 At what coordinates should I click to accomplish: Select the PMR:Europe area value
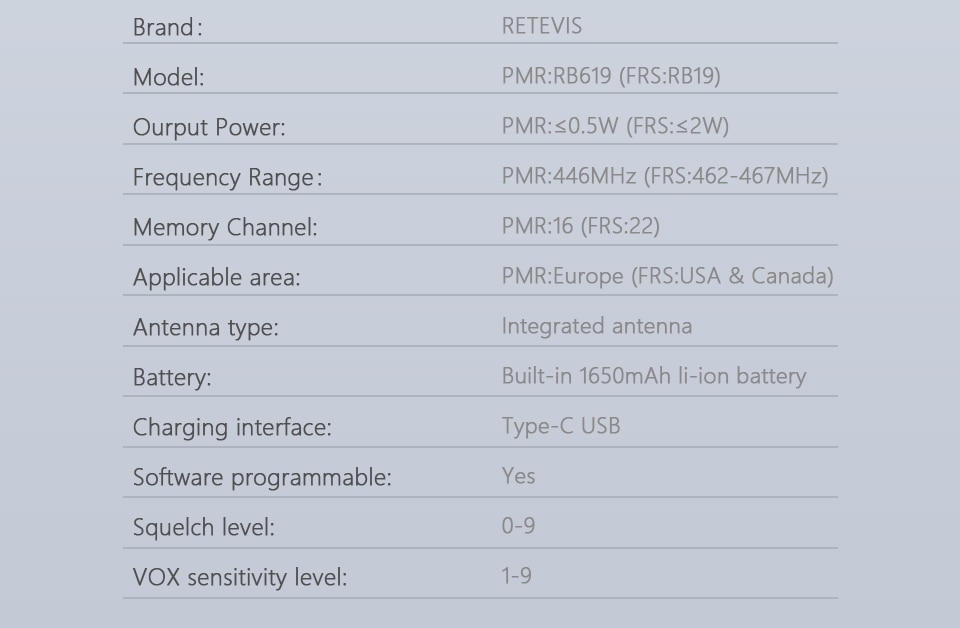pos(667,276)
